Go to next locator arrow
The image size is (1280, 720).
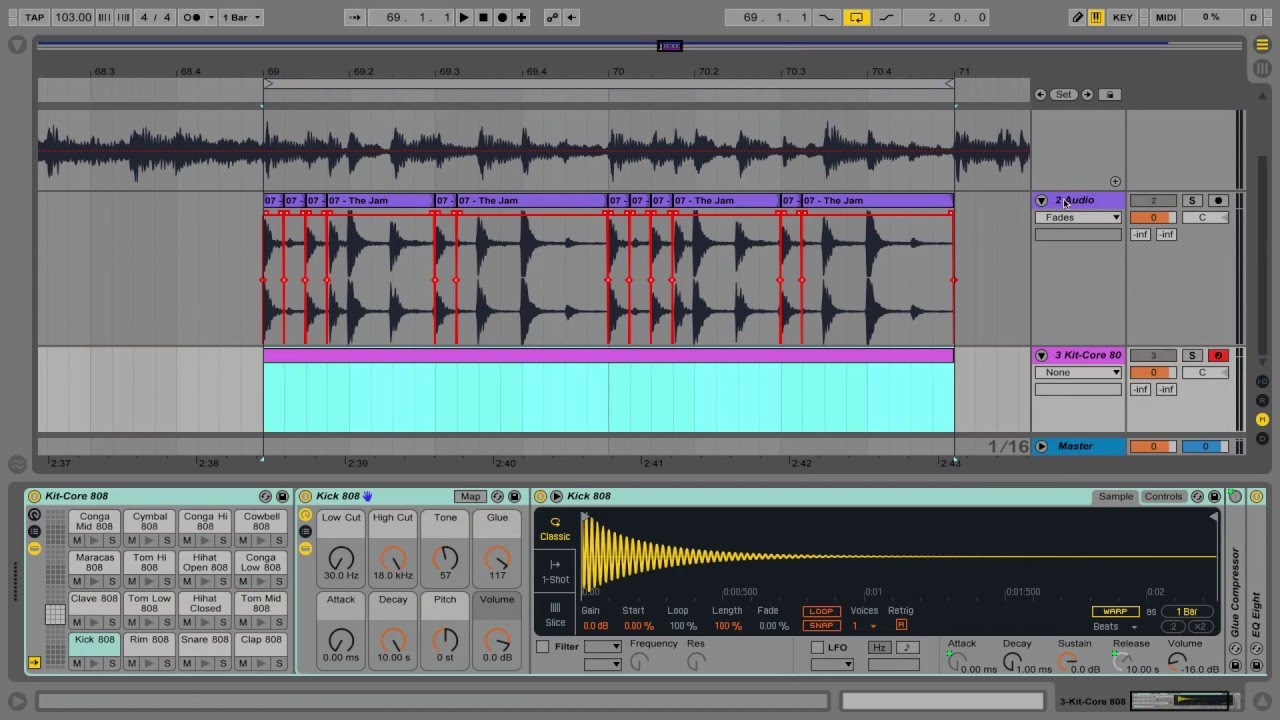point(1087,94)
